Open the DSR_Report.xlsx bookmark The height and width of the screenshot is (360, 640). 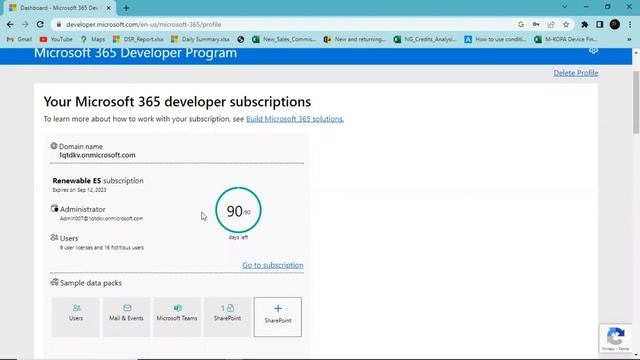point(138,39)
